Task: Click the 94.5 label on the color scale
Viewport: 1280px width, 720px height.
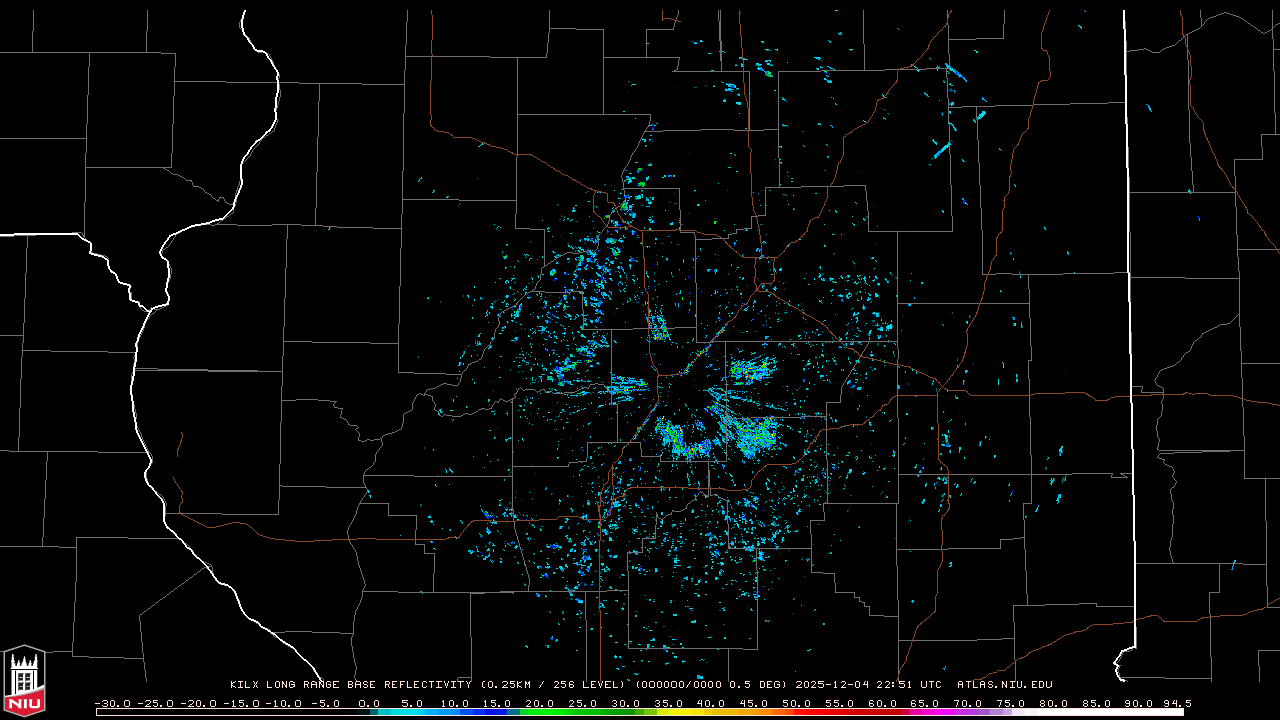Action: tap(1175, 703)
